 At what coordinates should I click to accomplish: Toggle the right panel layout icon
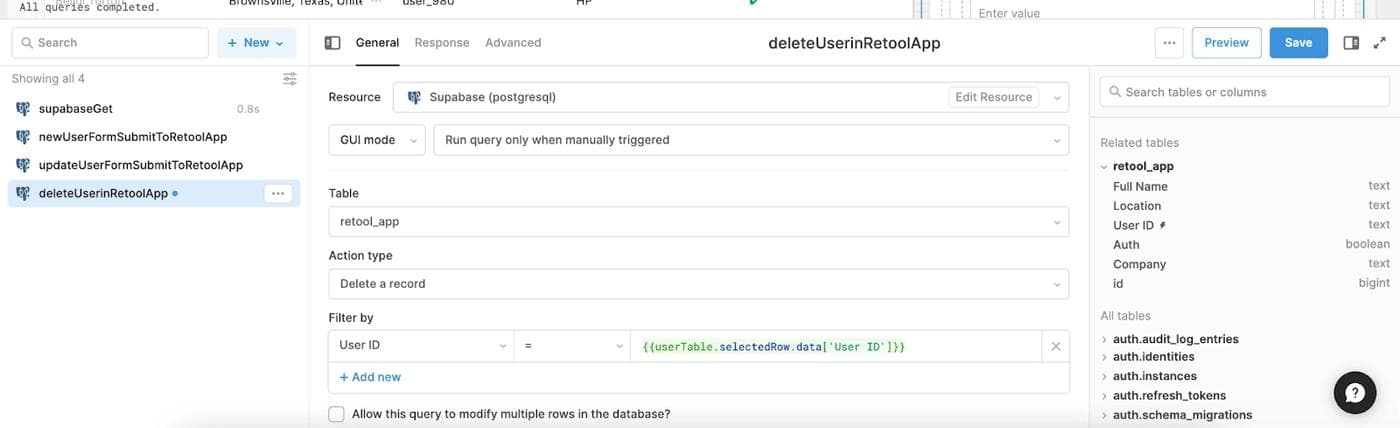(x=1351, y=43)
